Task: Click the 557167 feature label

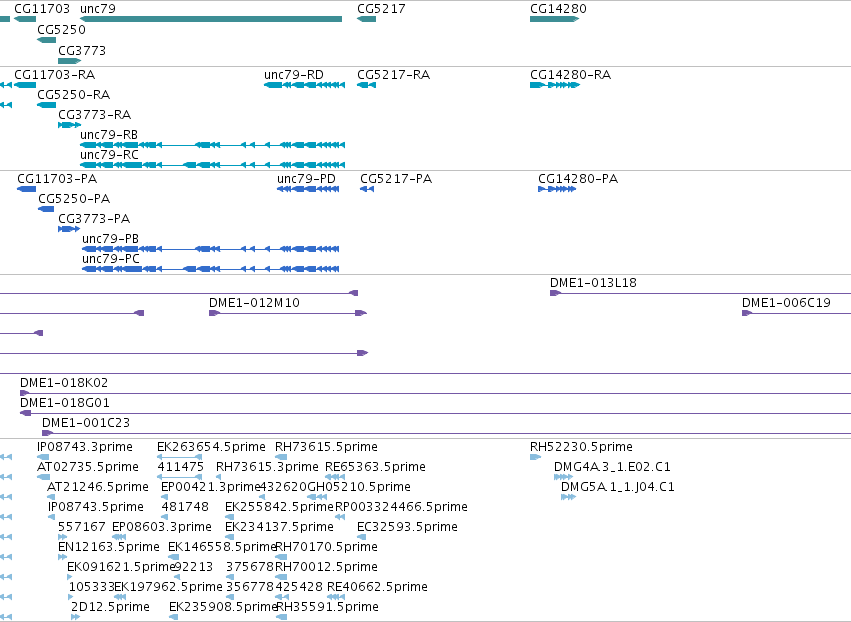Action: (82, 527)
